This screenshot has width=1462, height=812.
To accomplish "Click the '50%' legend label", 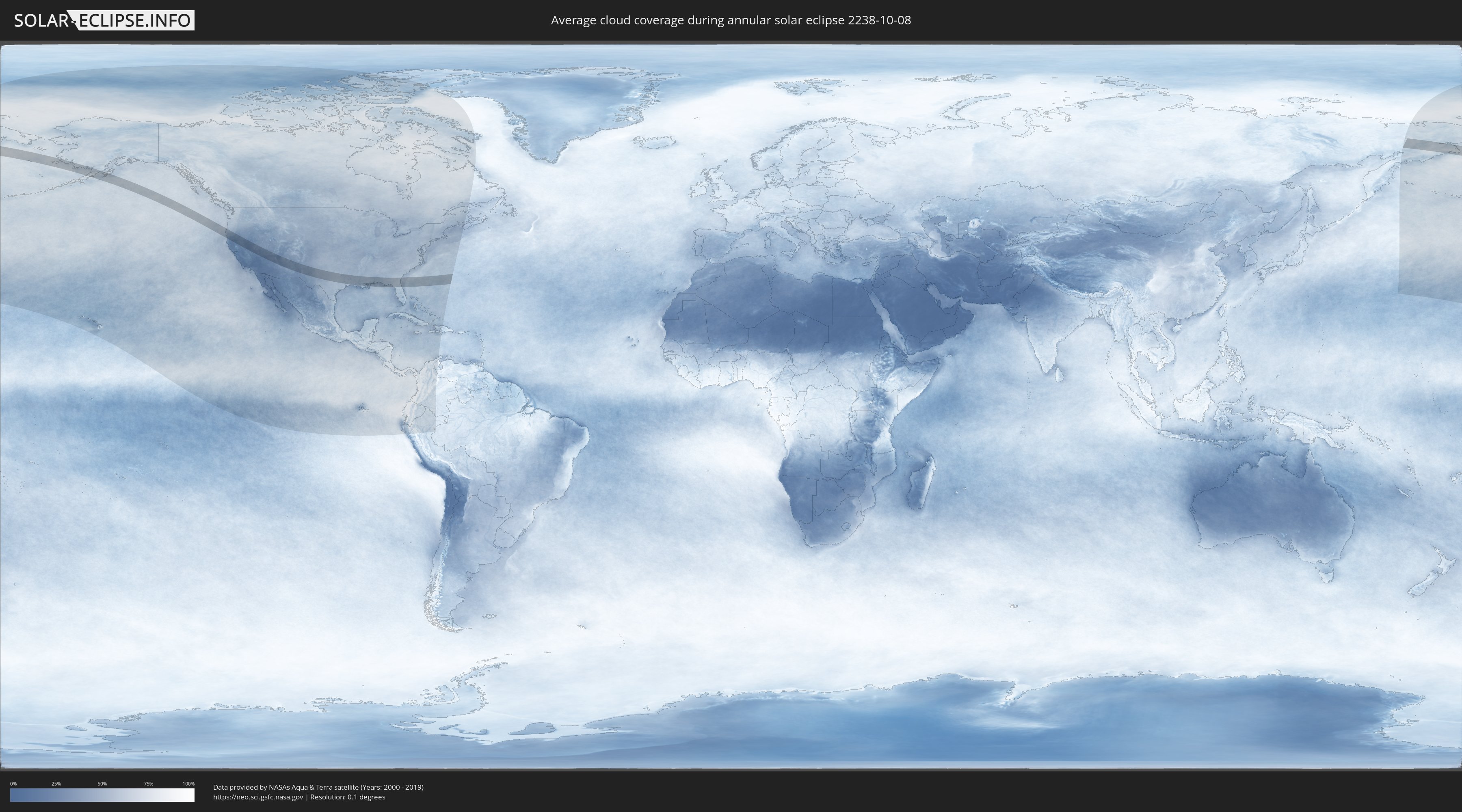I will click(102, 784).
